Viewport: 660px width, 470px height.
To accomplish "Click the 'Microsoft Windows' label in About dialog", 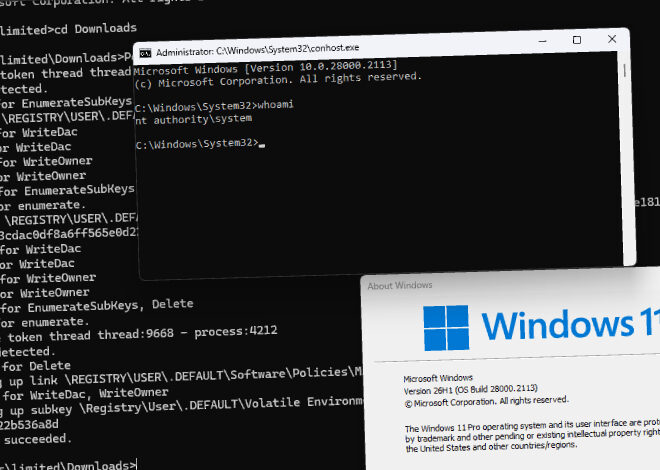I will 438,378.
